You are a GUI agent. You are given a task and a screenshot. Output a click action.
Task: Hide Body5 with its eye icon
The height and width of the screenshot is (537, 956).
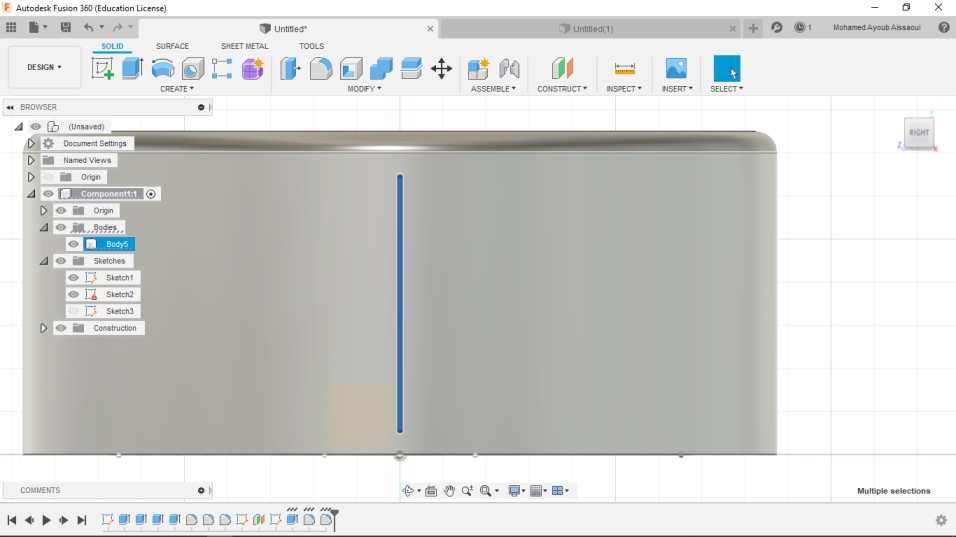pos(73,244)
